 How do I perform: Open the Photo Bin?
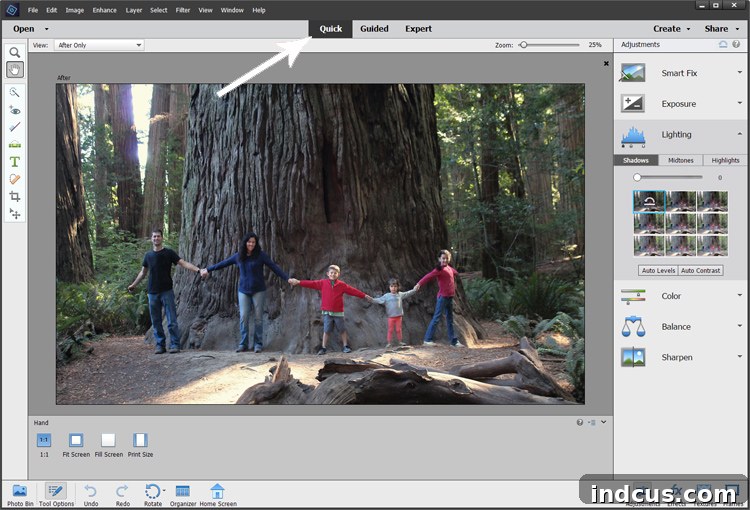[x=20, y=495]
